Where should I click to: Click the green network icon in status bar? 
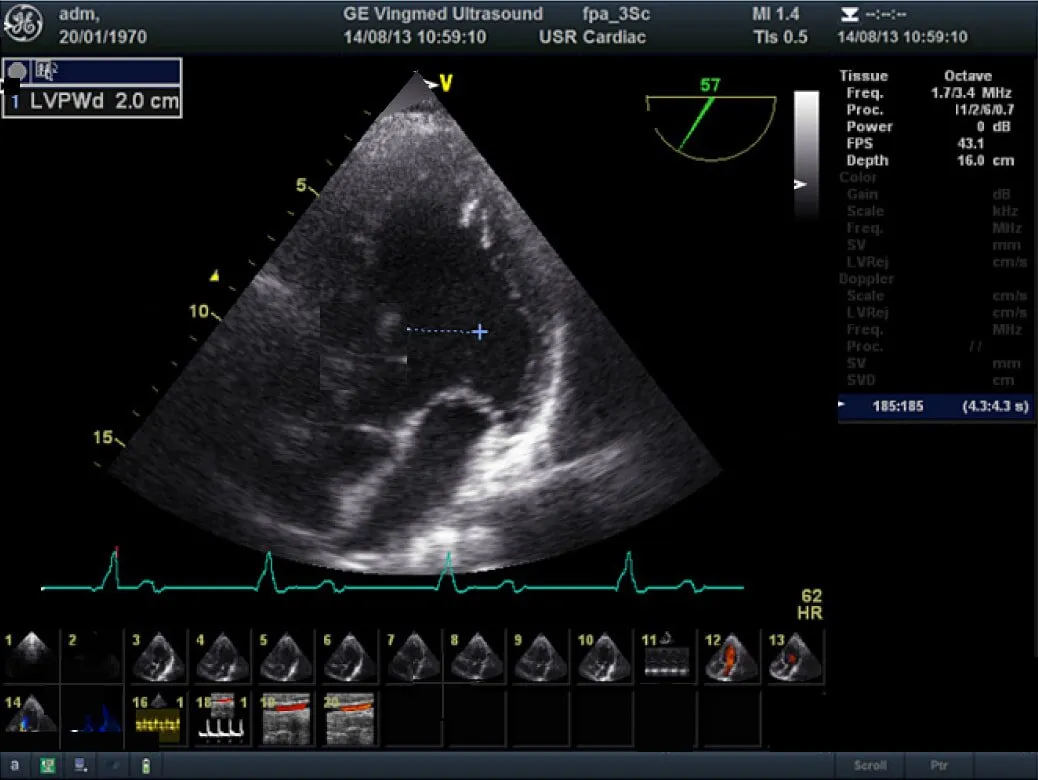[47, 765]
